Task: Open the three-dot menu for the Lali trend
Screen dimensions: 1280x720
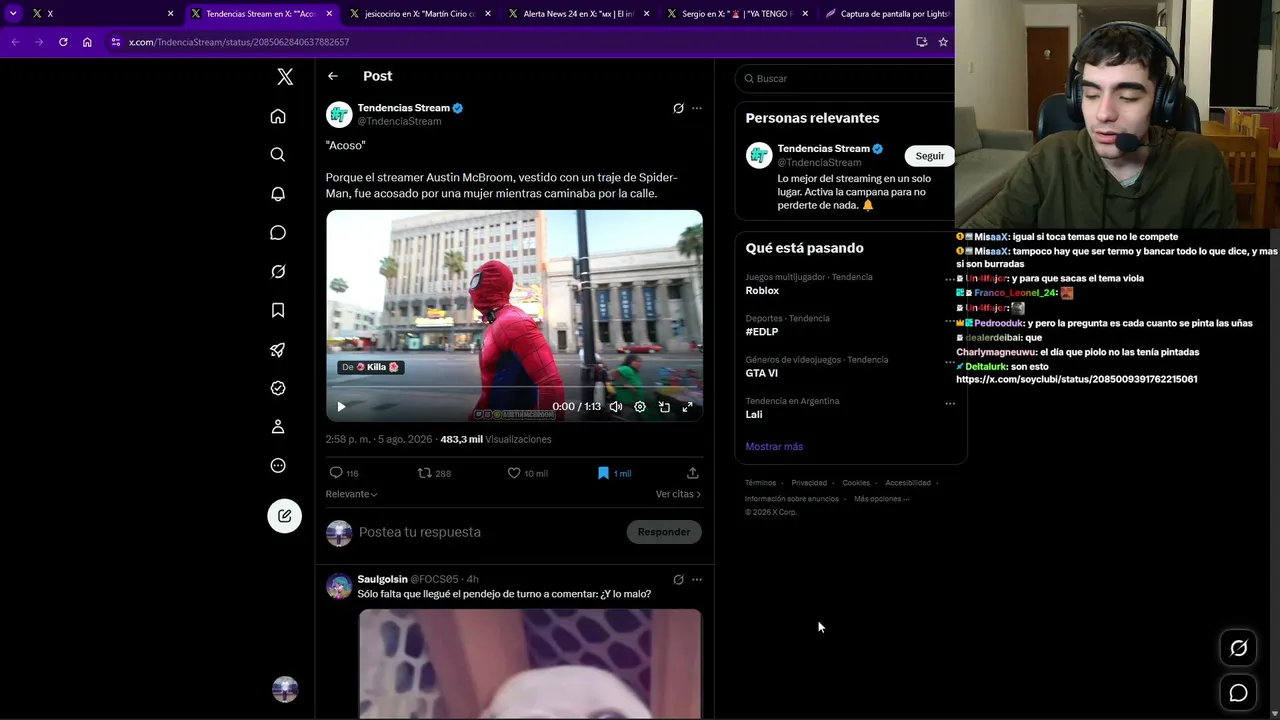Action: [x=950, y=404]
